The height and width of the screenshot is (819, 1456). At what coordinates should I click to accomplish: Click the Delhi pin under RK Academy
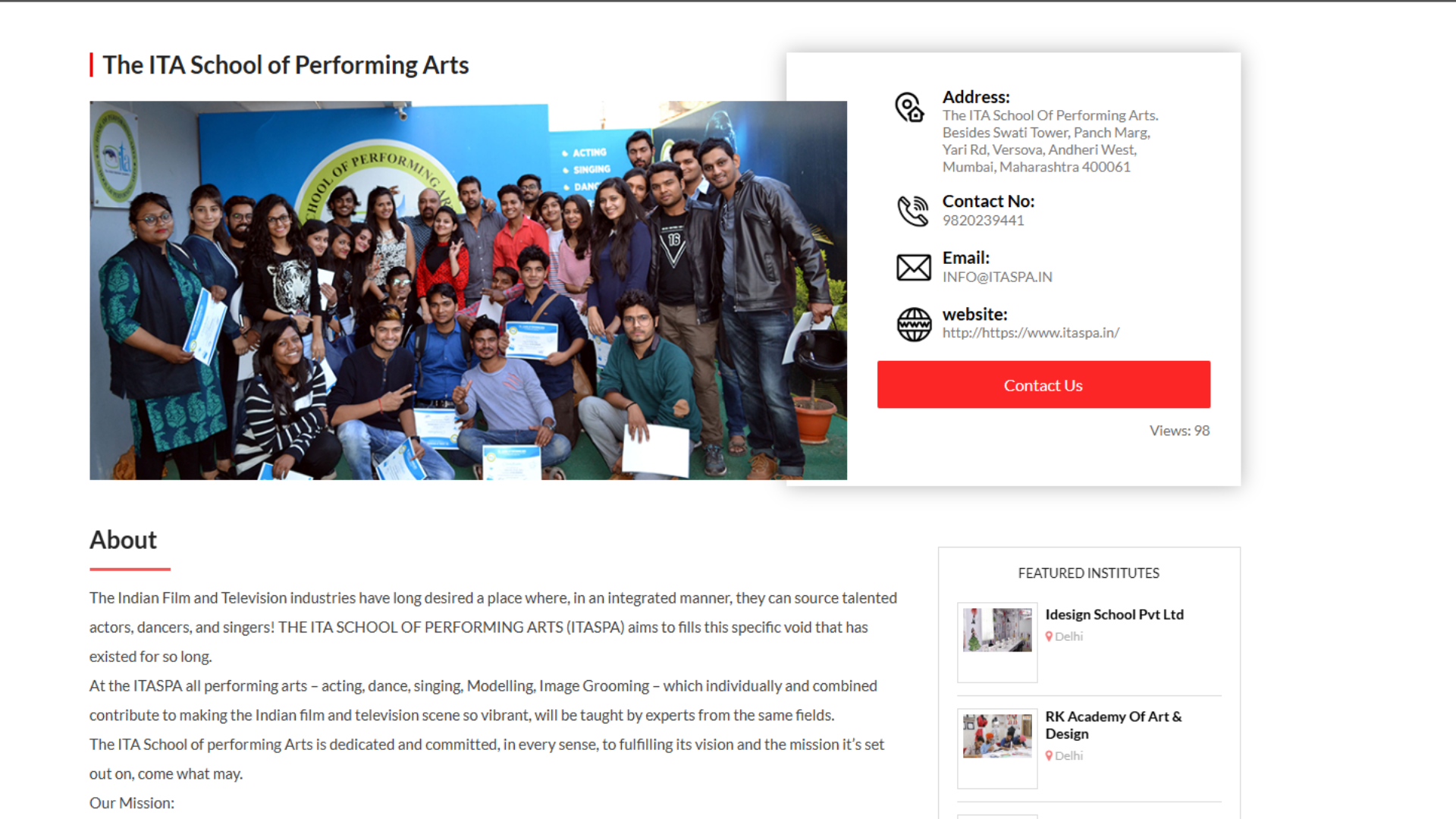coord(1049,756)
